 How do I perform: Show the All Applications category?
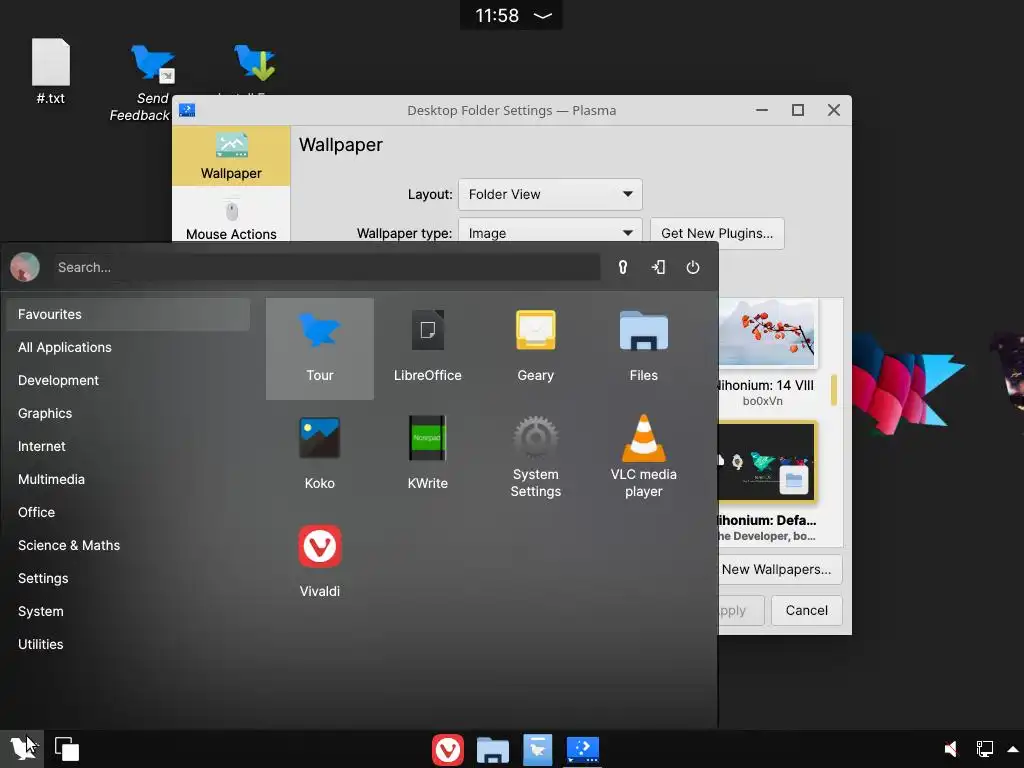[x=128, y=347]
